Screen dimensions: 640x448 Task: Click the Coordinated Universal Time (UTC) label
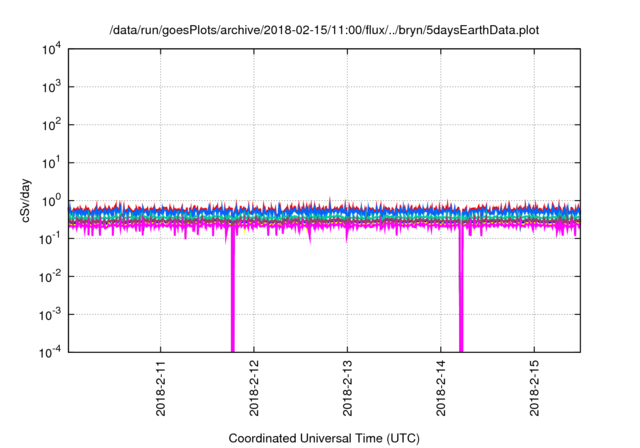[x=324, y=438]
